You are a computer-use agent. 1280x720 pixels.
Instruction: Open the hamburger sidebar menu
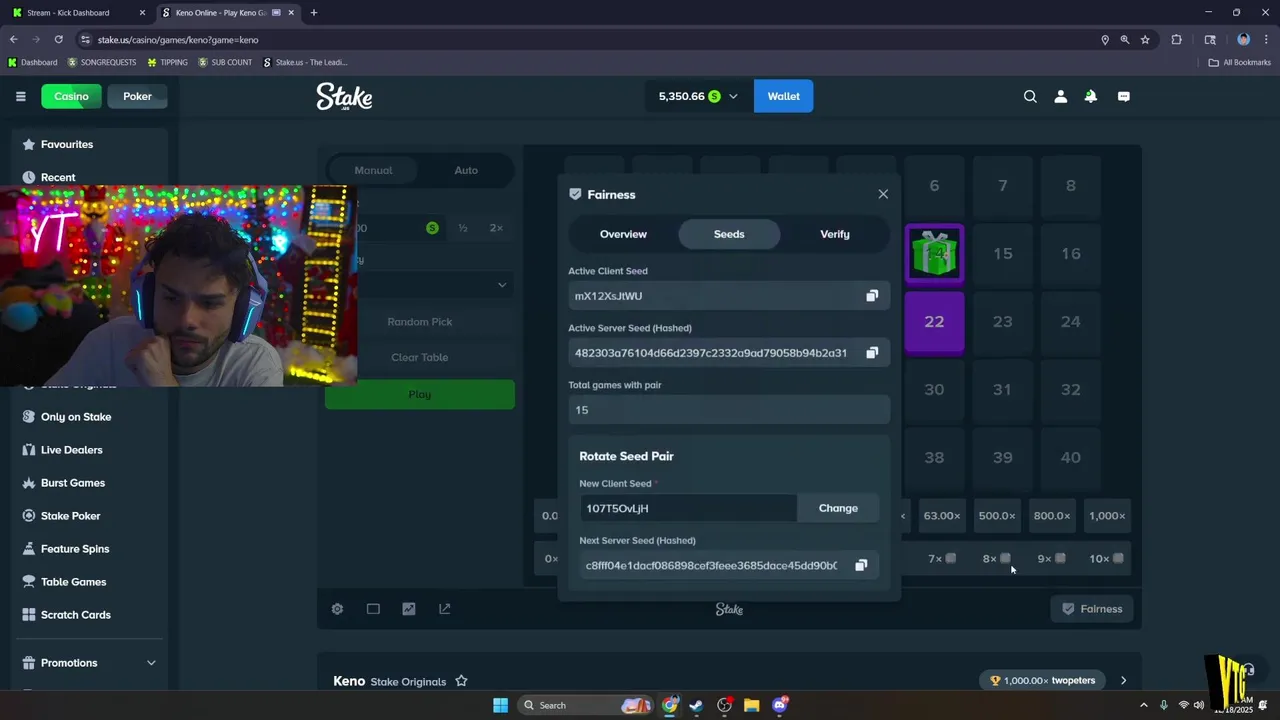pos(20,96)
